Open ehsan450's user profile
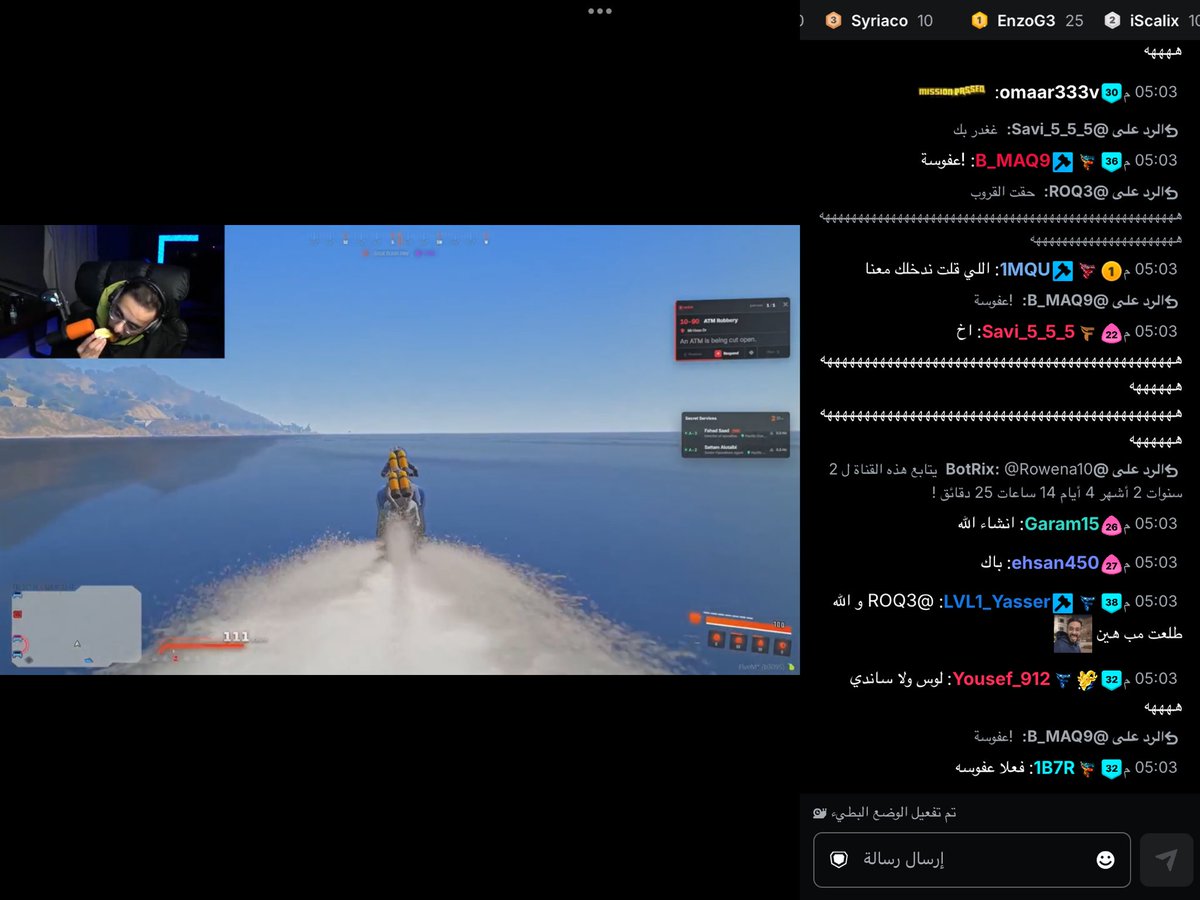The width and height of the screenshot is (1200, 900). [1055, 563]
